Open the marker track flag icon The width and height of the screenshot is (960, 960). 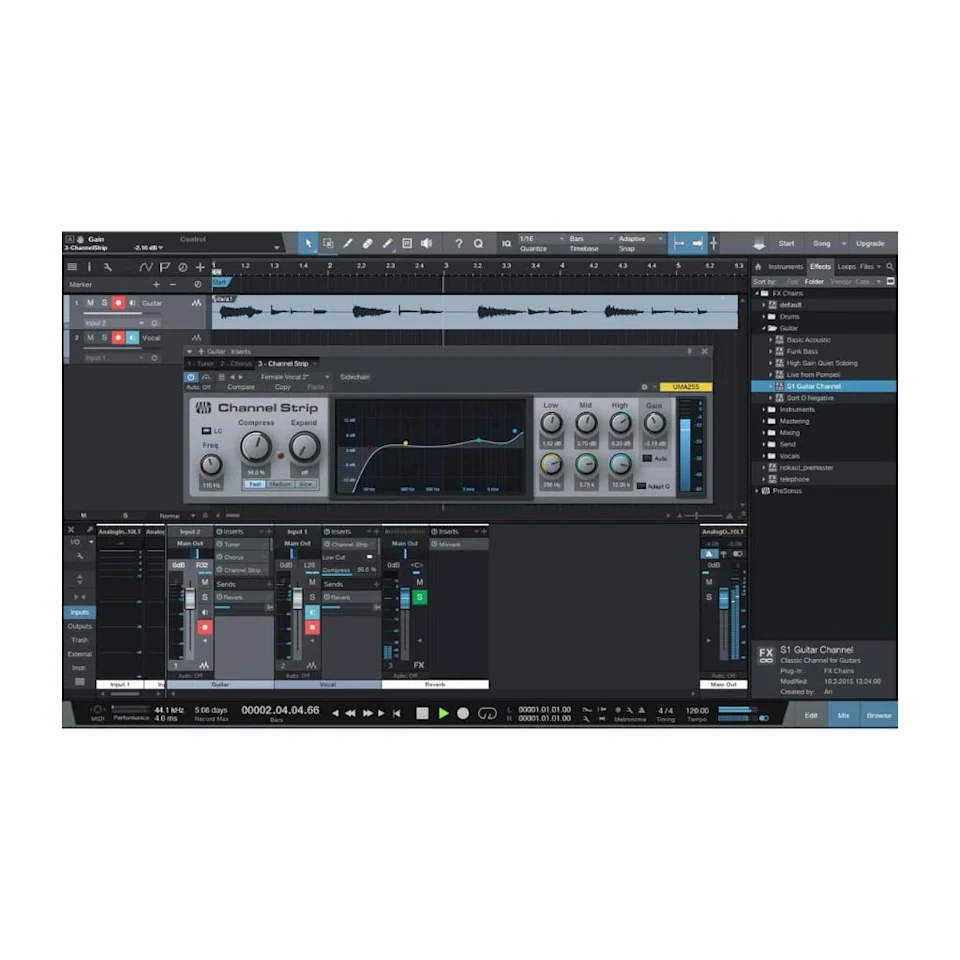click(165, 267)
